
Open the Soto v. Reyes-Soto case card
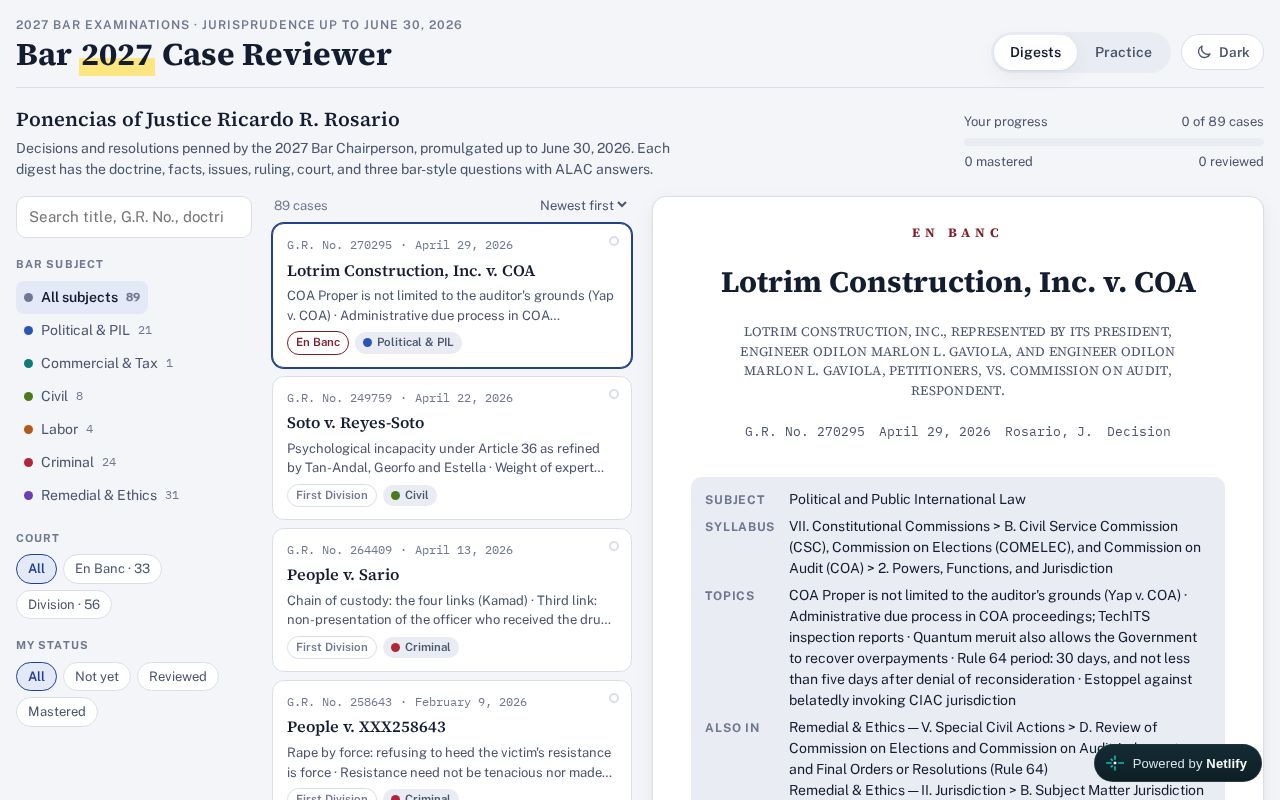[x=452, y=448]
